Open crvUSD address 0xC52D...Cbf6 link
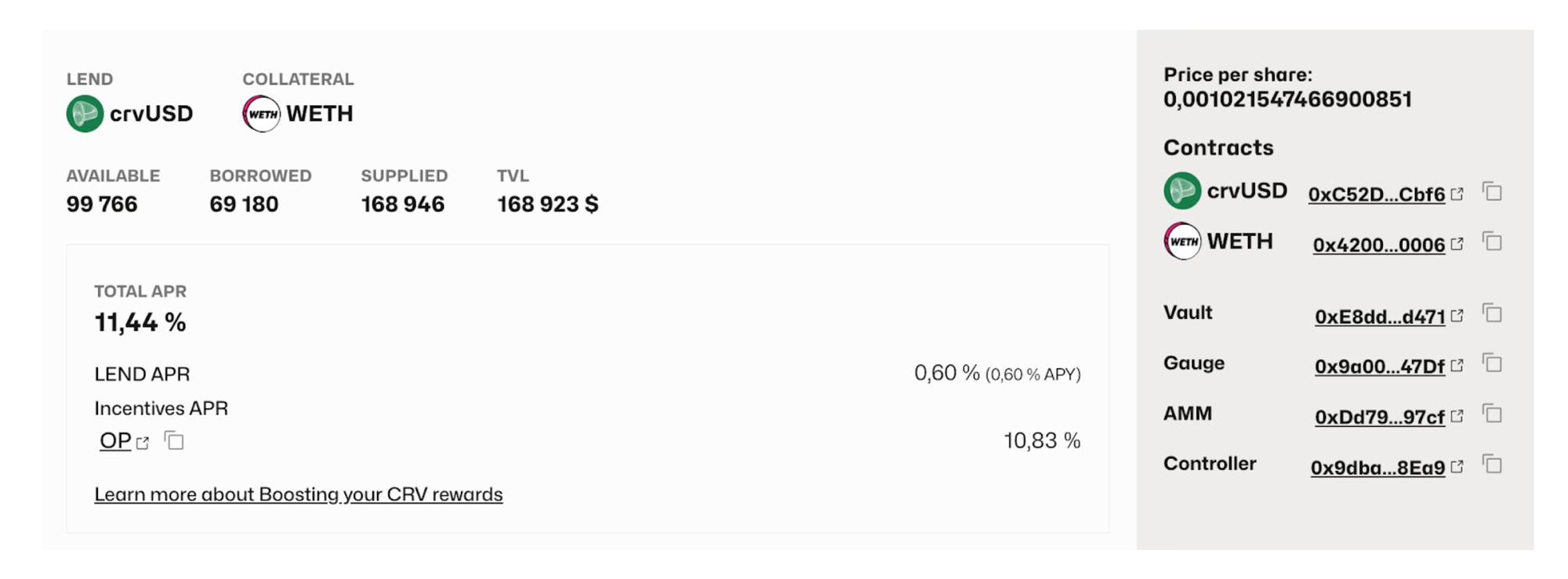This screenshot has height=579, width=1568. [x=1376, y=194]
